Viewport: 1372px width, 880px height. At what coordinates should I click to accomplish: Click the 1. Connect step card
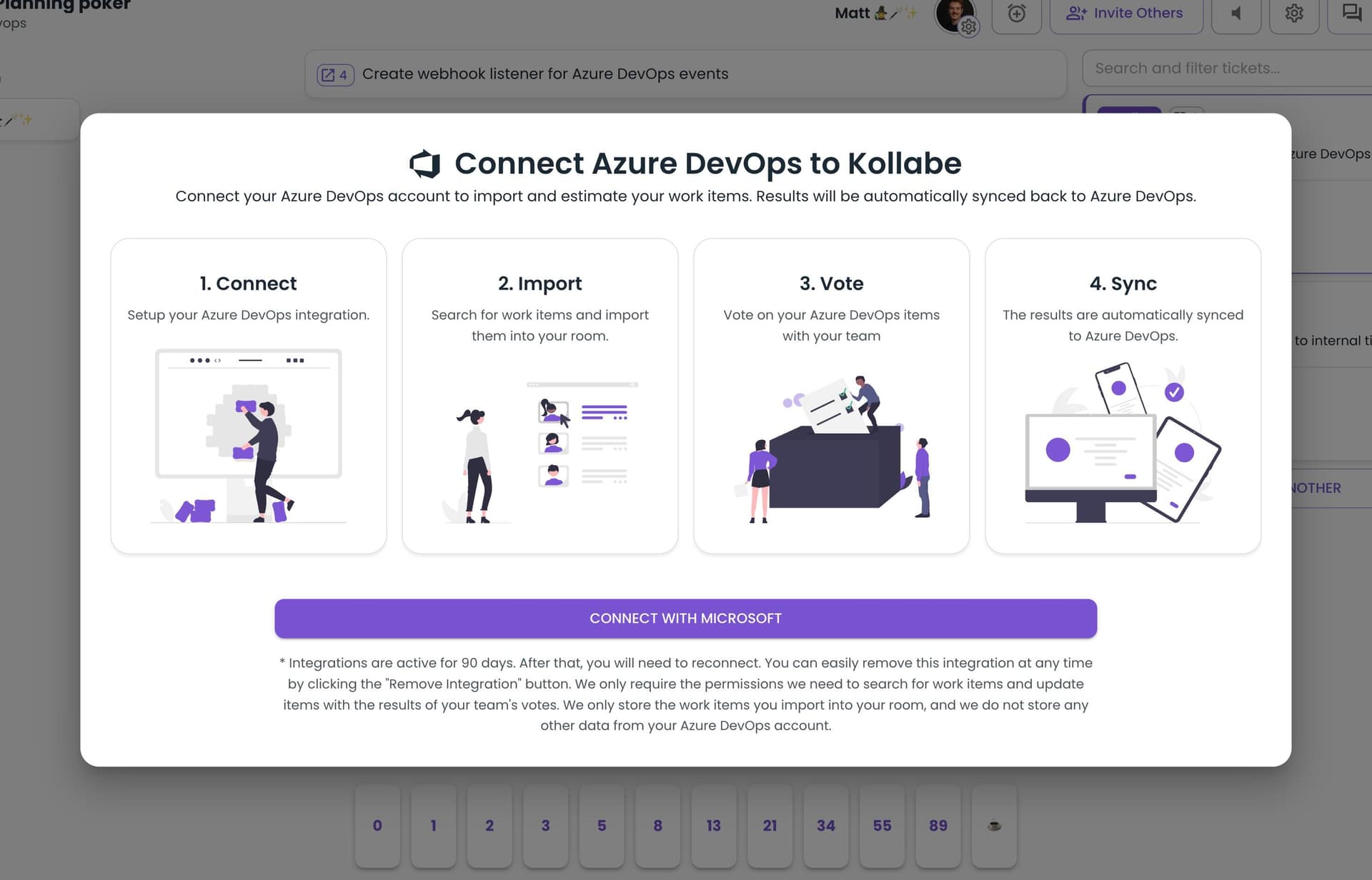click(x=248, y=395)
